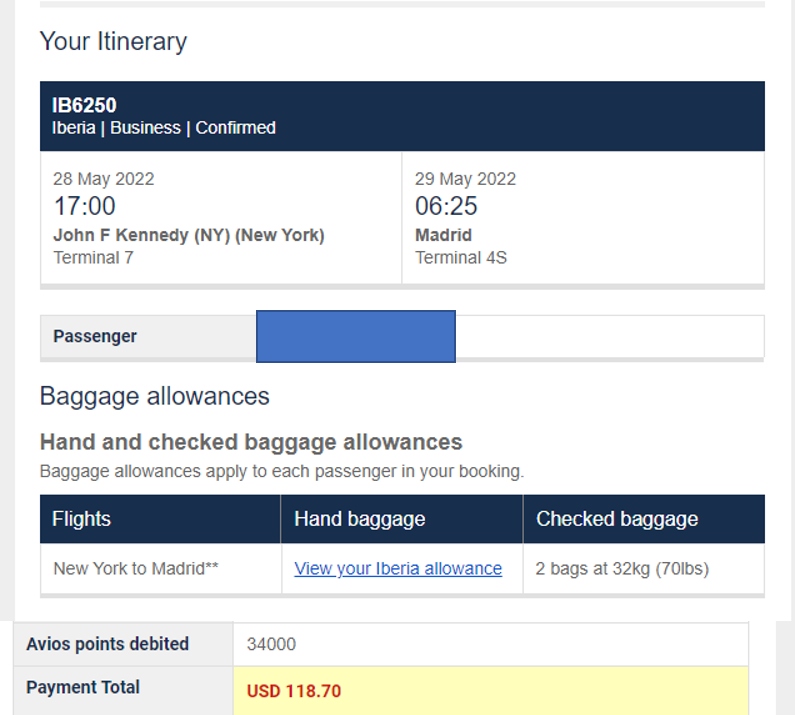This screenshot has width=795, height=715.
Task: Click the 17:00 departure time
Action: [84, 207]
